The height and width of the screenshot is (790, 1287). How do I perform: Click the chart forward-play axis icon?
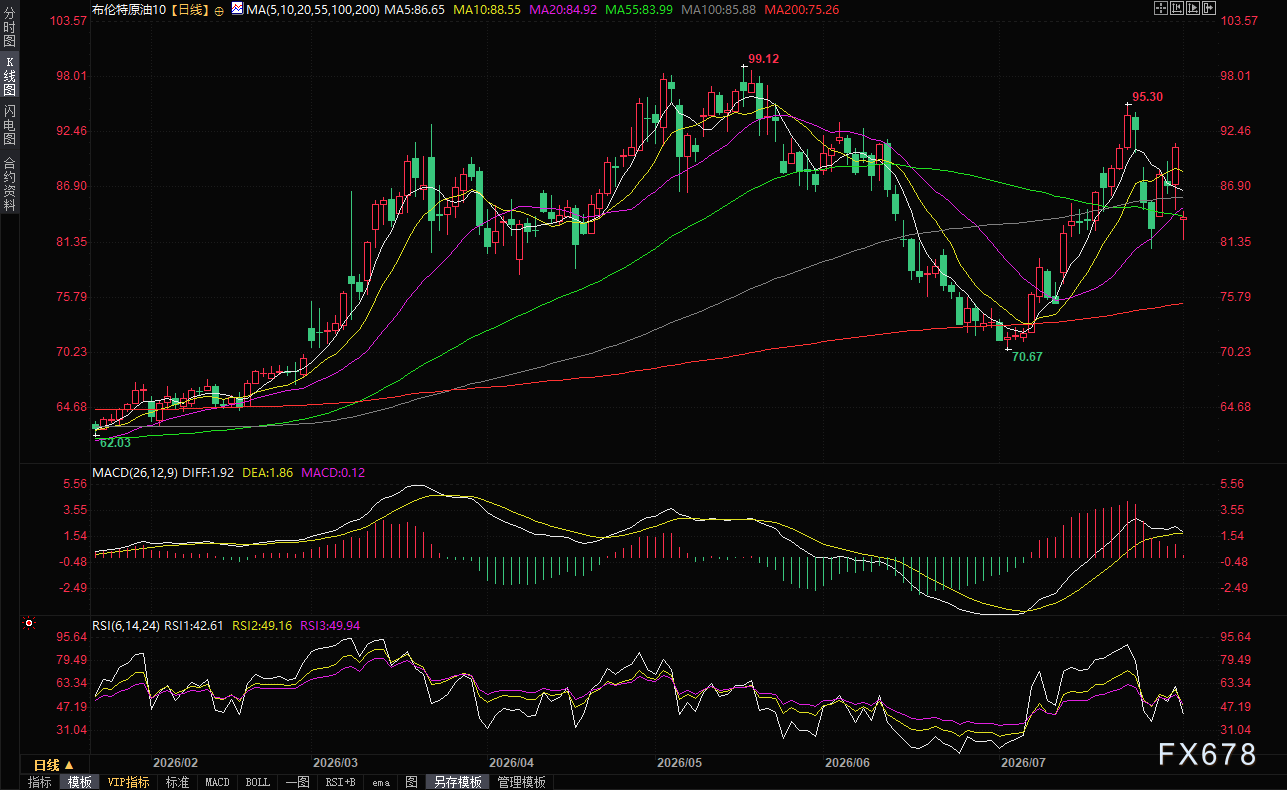(x=1193, y=8)
